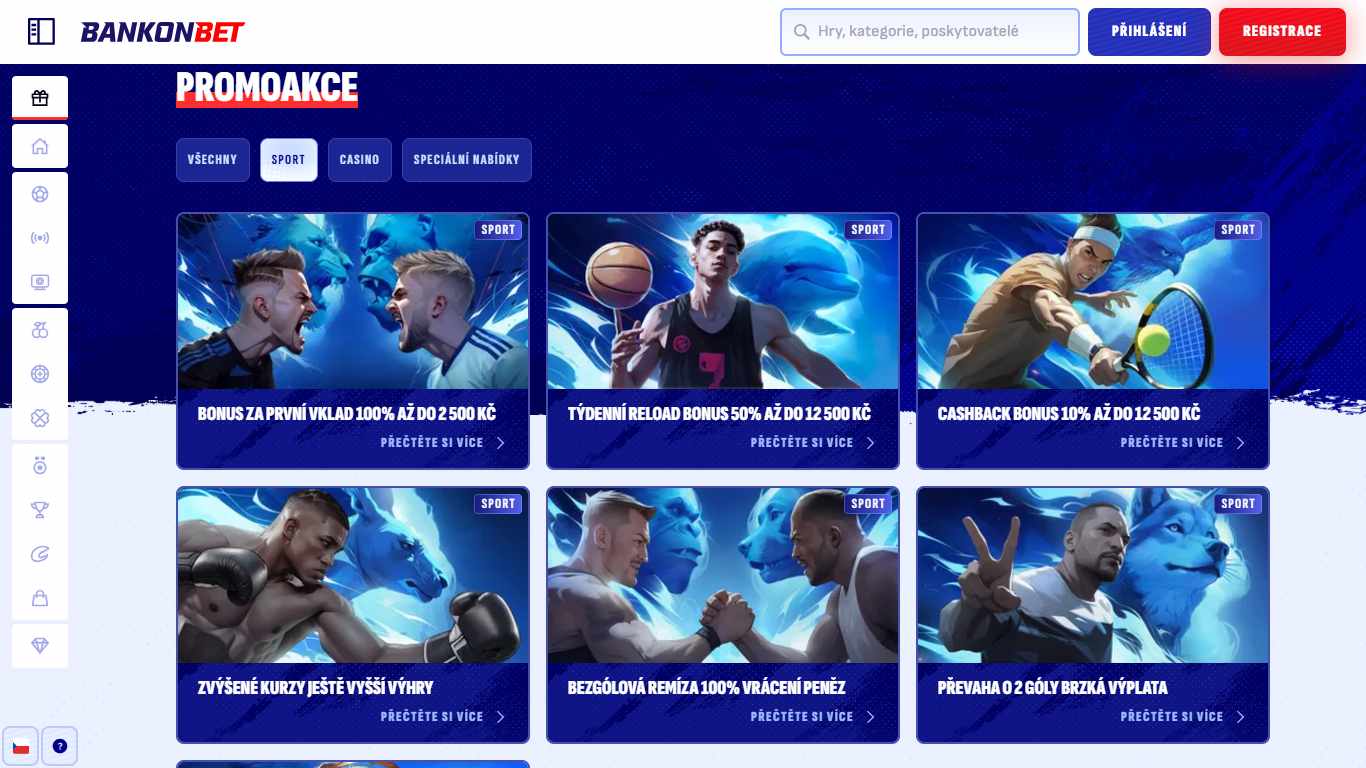Open the shopping bag shop icon

tap(40, 598)
